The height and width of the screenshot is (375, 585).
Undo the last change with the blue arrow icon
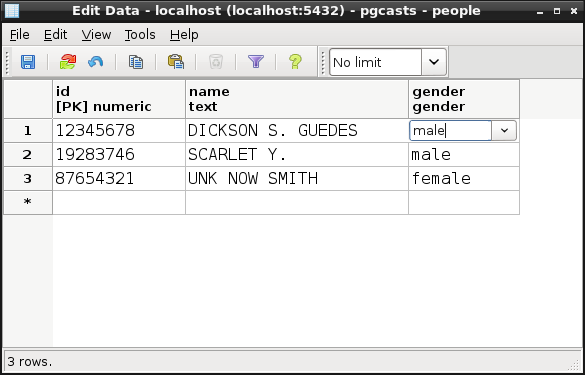pyautogui.click(x=96, y=62)
